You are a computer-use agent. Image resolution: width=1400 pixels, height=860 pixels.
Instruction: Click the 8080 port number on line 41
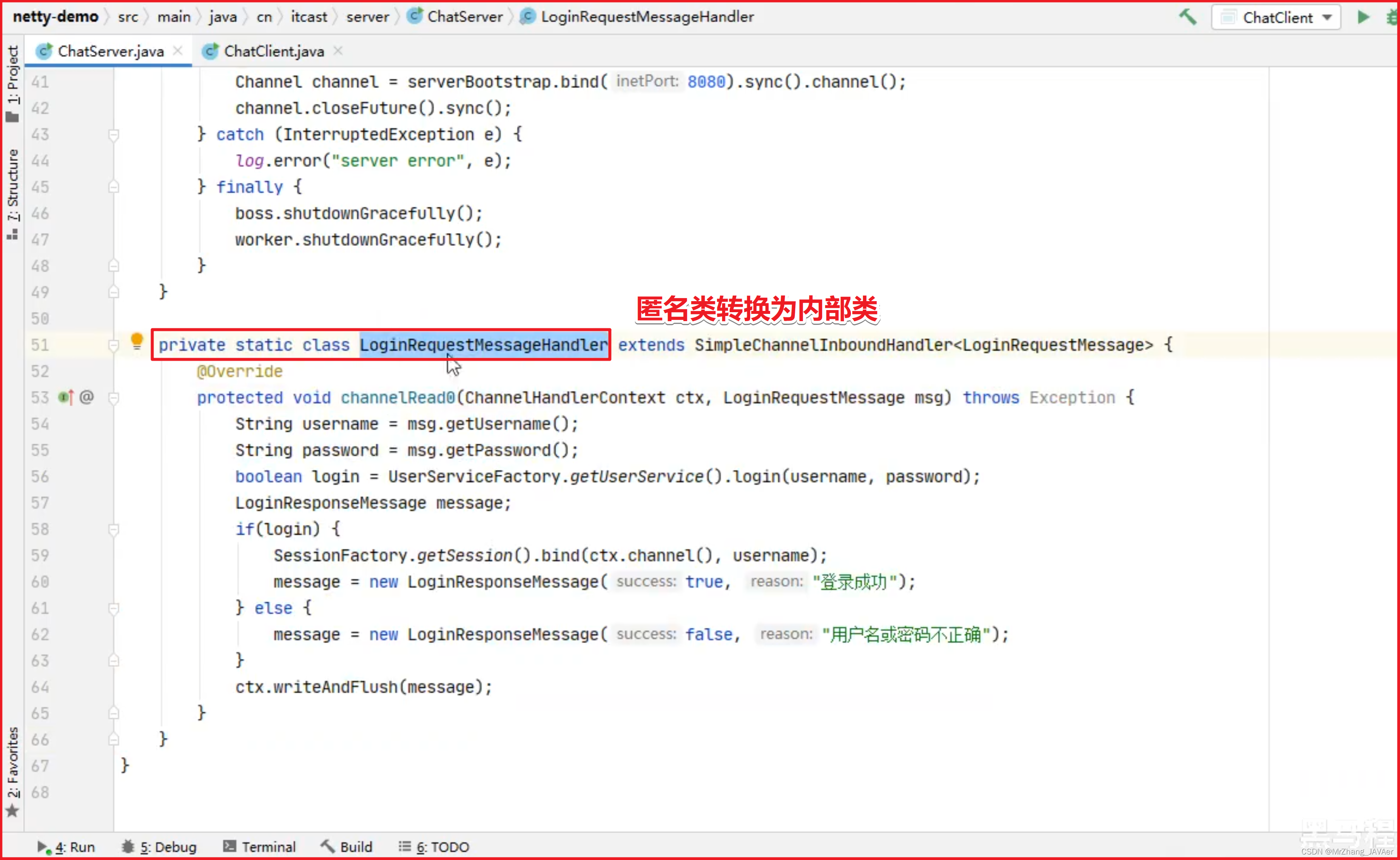[706, 82]
